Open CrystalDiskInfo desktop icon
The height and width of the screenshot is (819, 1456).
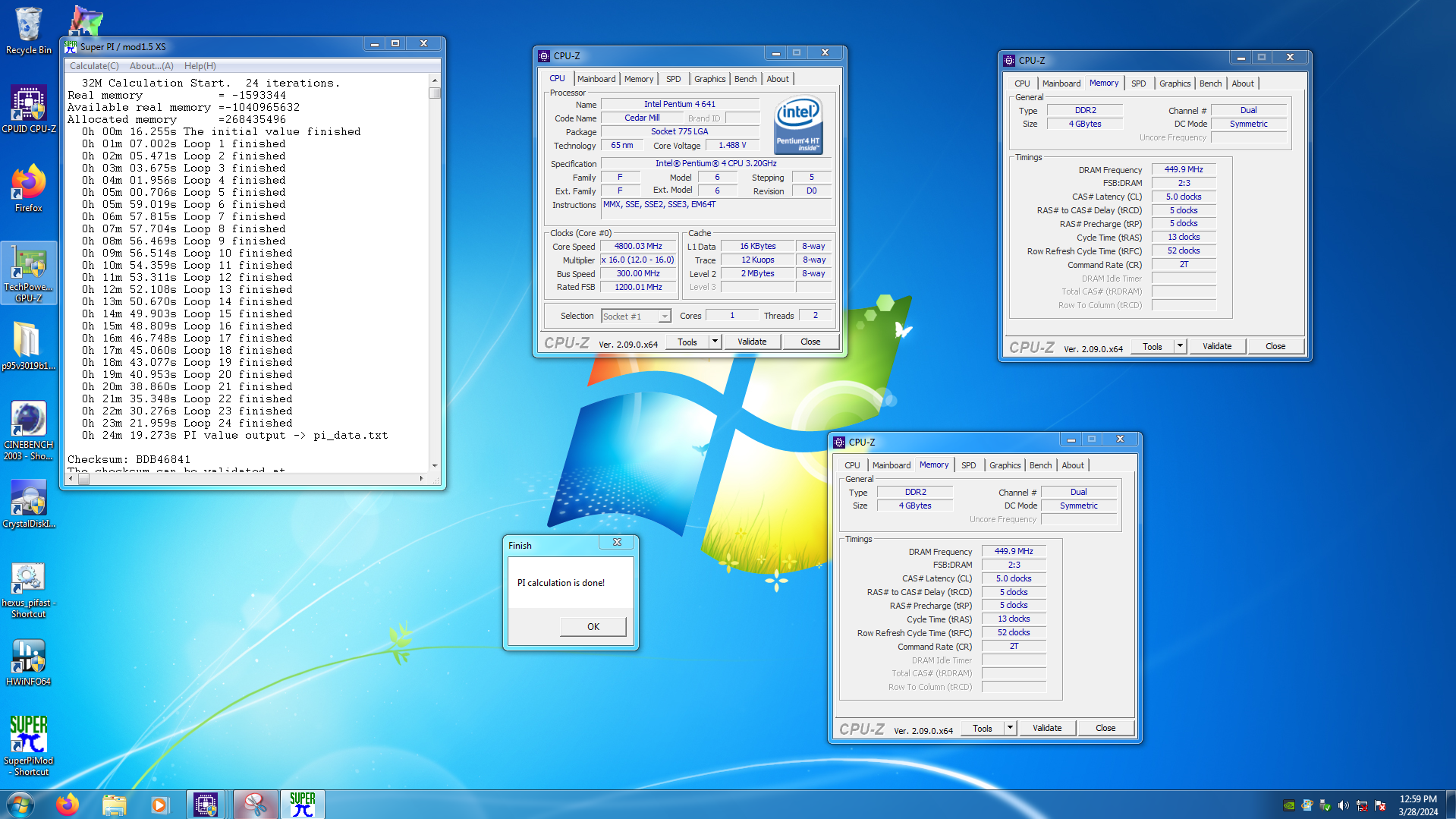point(28,504)
